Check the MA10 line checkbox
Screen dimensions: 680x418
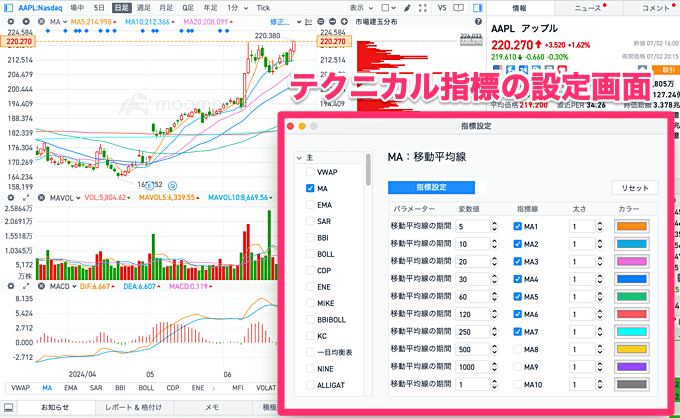point(517,384)
